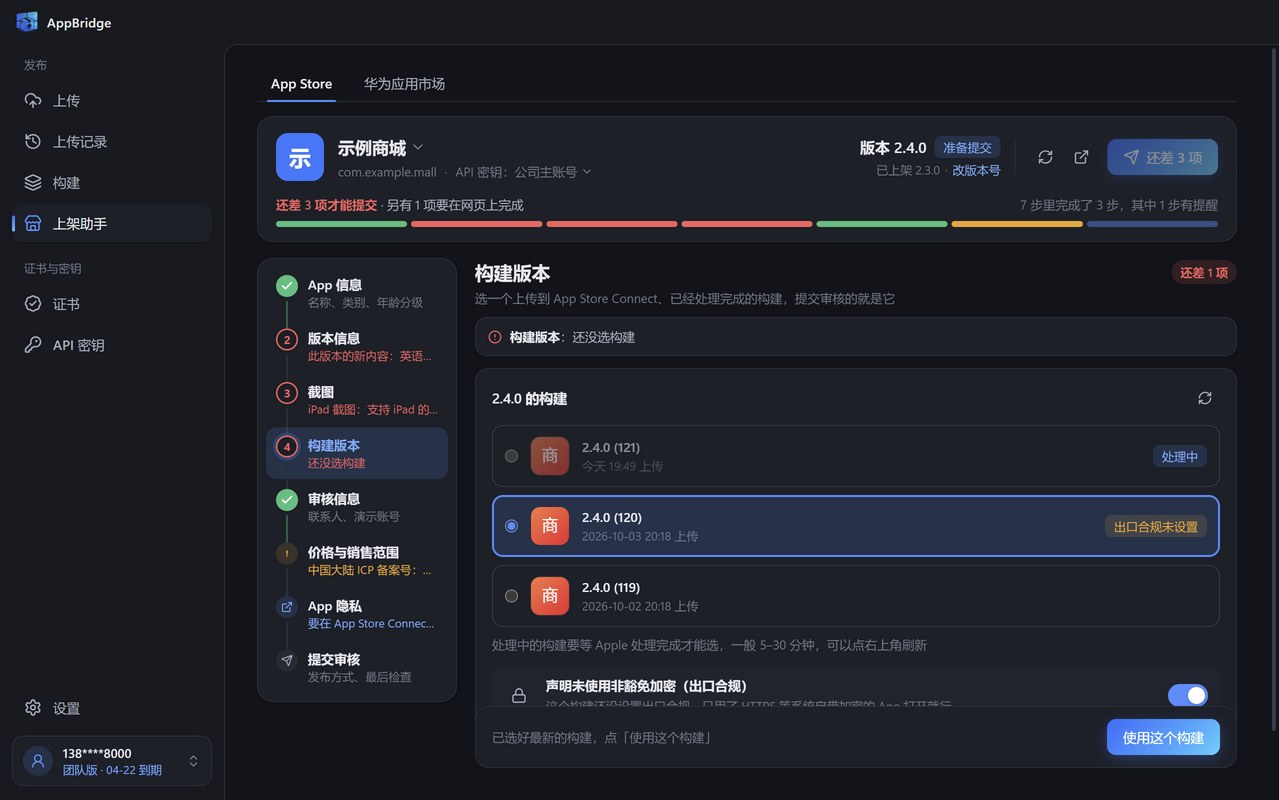Viewport: 1279px width, 800px height.
Task: Open the App 隐私 step
Action: [357, 614]
